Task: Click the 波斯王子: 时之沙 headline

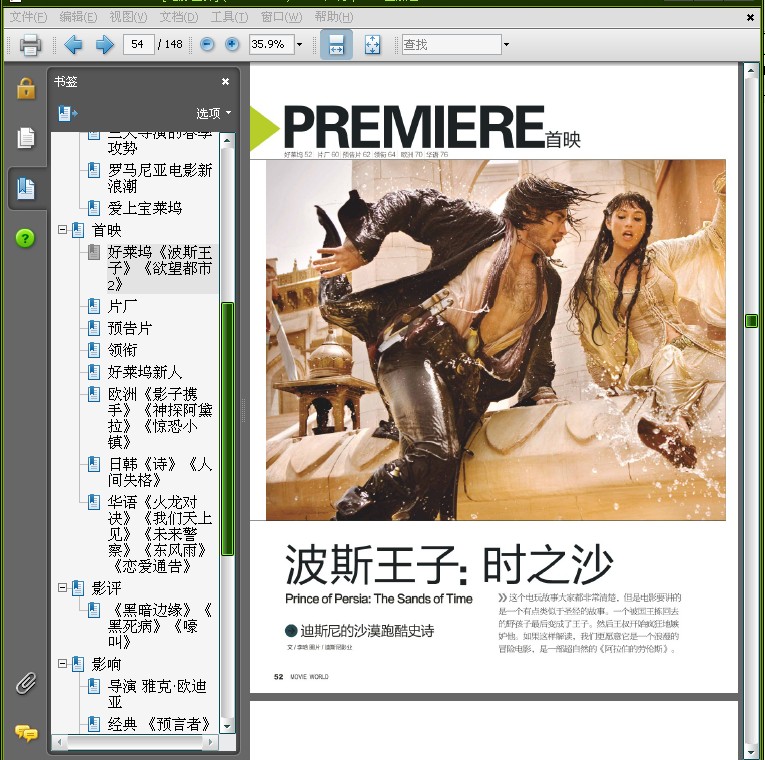Action: [x=449, y=565]
